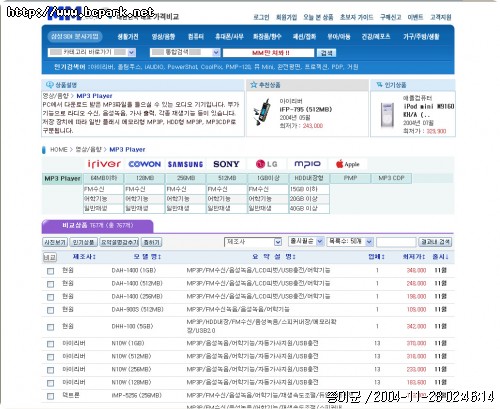Tick checkbox for DHH-100 (5GB)

[x=50, y=327]
